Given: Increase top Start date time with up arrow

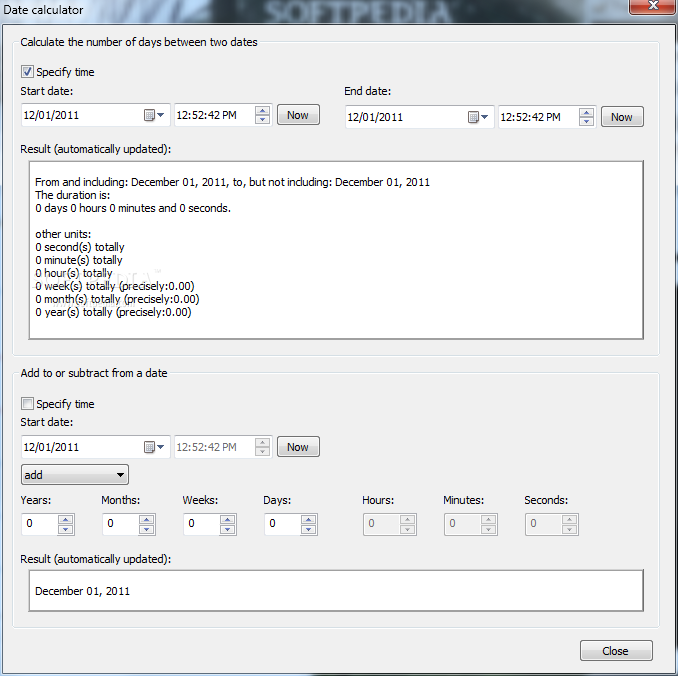Looking at the screenshot, I should click(x=262, y=111).
